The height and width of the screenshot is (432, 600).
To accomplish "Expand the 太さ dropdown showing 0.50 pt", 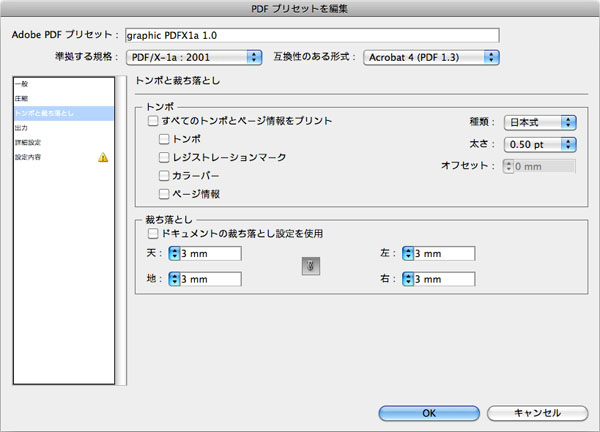I will [x=540, y=144].
